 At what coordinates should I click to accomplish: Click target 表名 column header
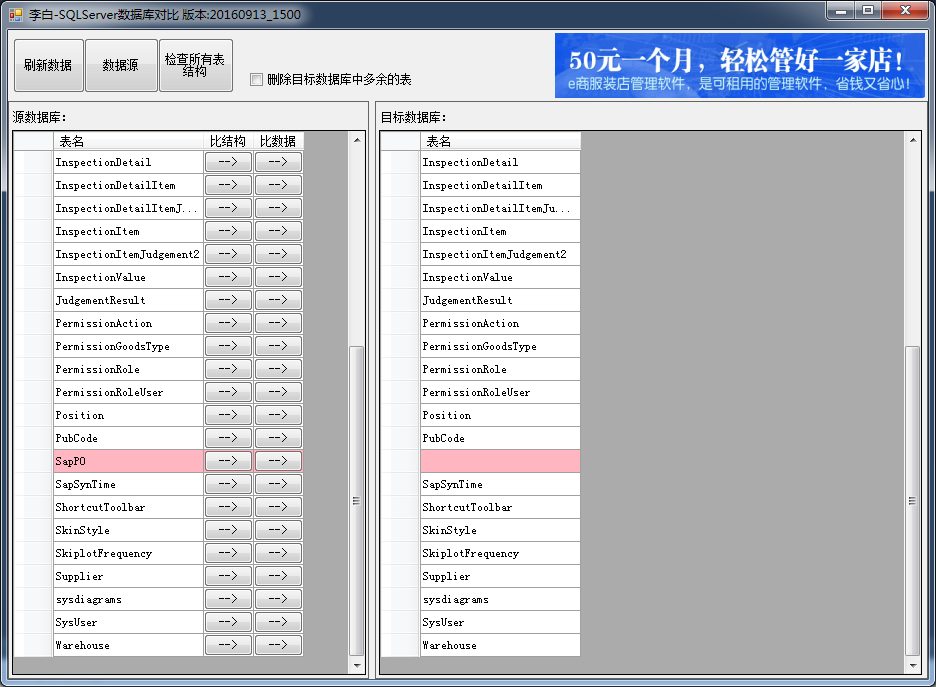pos(500,141)
